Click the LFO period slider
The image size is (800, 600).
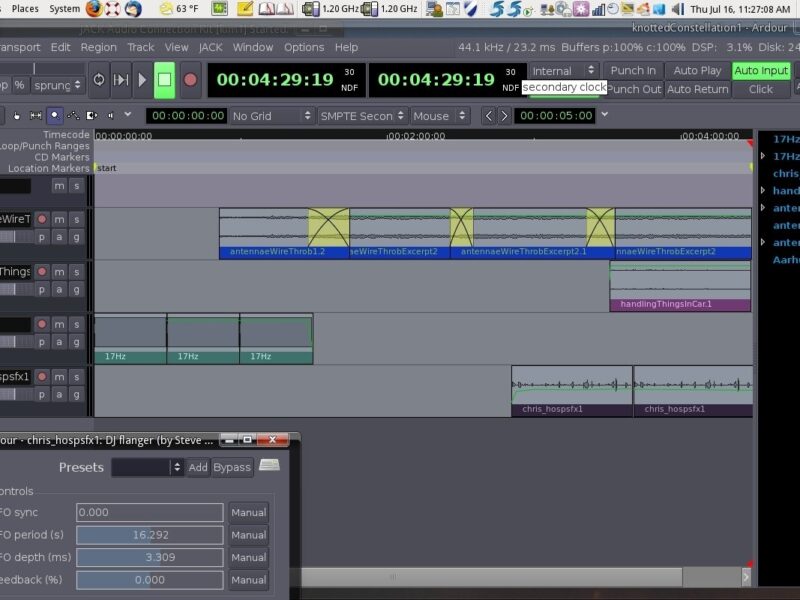tap(150, 535)
